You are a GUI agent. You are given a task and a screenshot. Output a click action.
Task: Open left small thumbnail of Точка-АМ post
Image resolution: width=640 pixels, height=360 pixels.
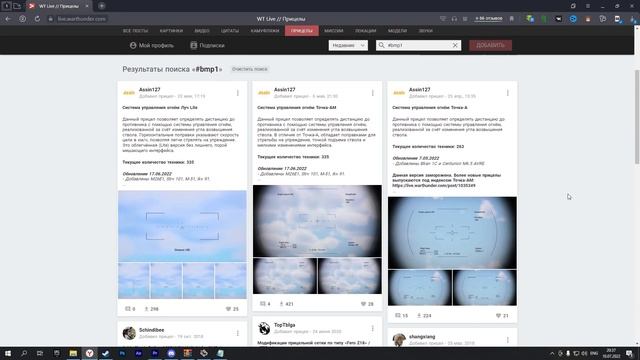pos(285,276)
